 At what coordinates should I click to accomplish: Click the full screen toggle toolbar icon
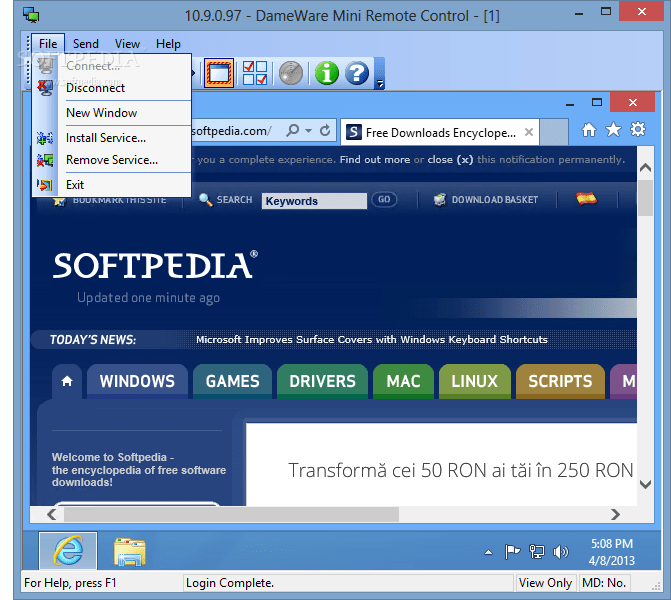pos(219,73)
